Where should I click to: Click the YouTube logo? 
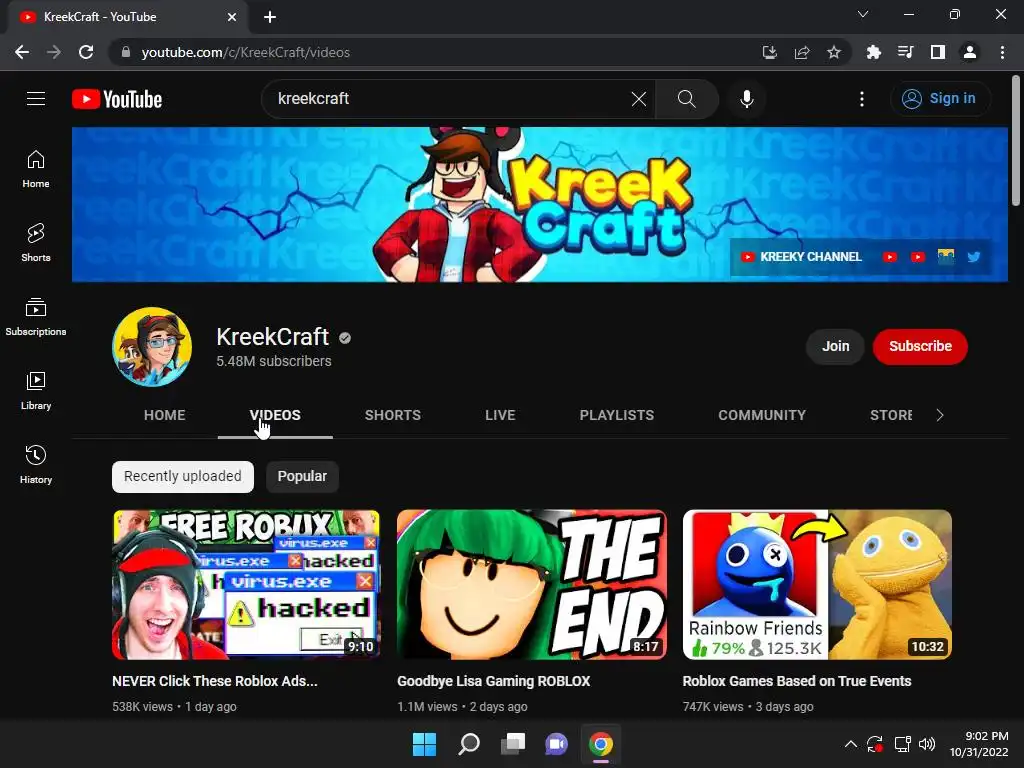(117, 99)
